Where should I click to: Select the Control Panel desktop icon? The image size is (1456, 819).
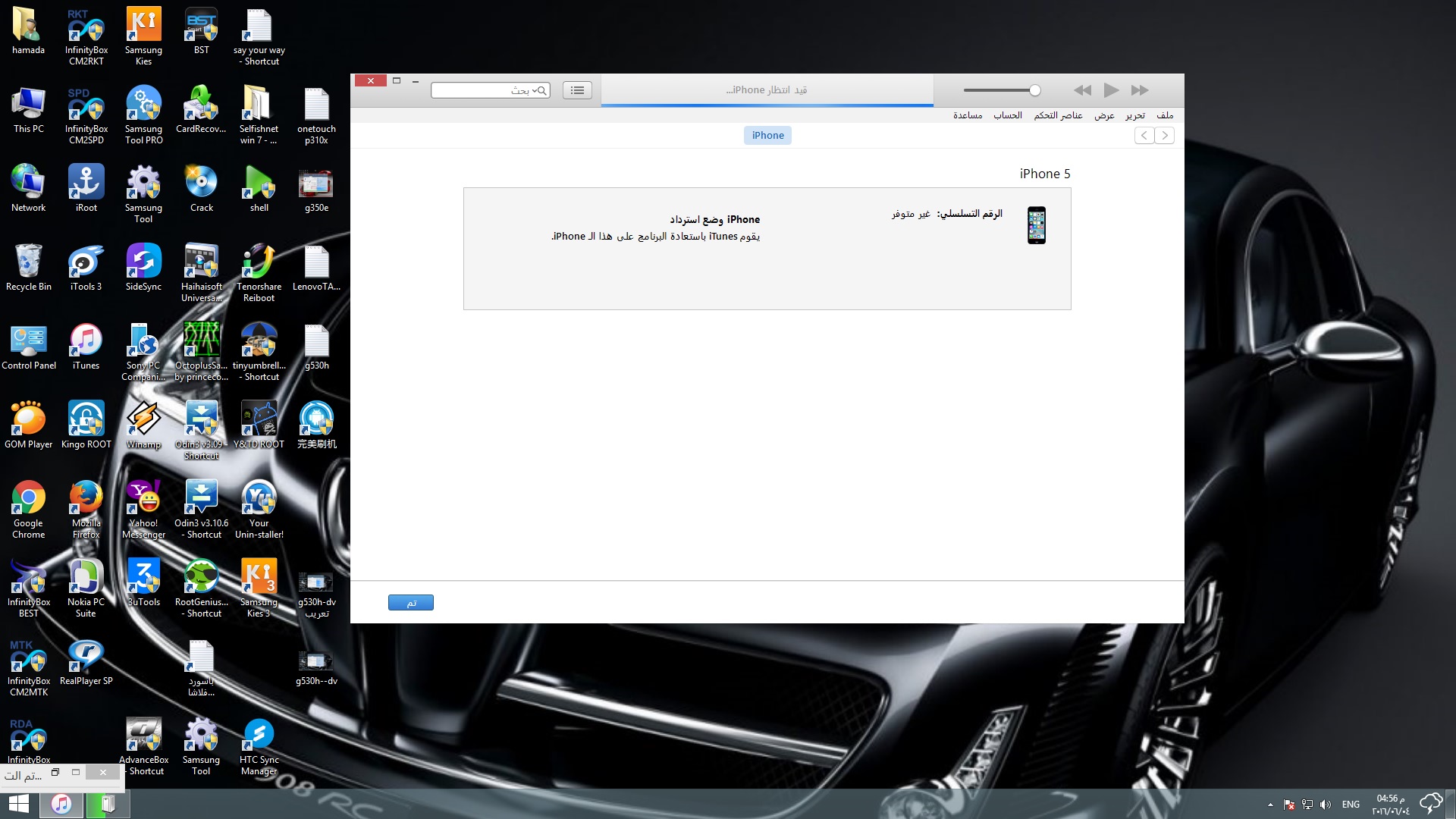click(28, 347)
